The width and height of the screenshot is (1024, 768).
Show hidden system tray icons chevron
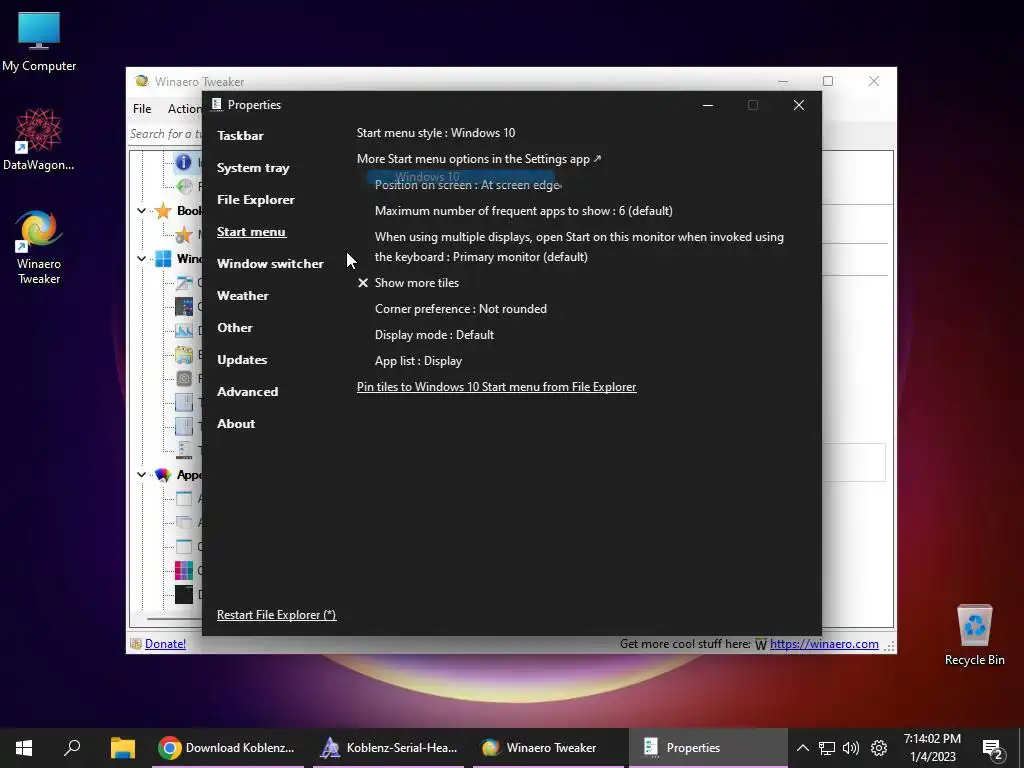(803, 748)
